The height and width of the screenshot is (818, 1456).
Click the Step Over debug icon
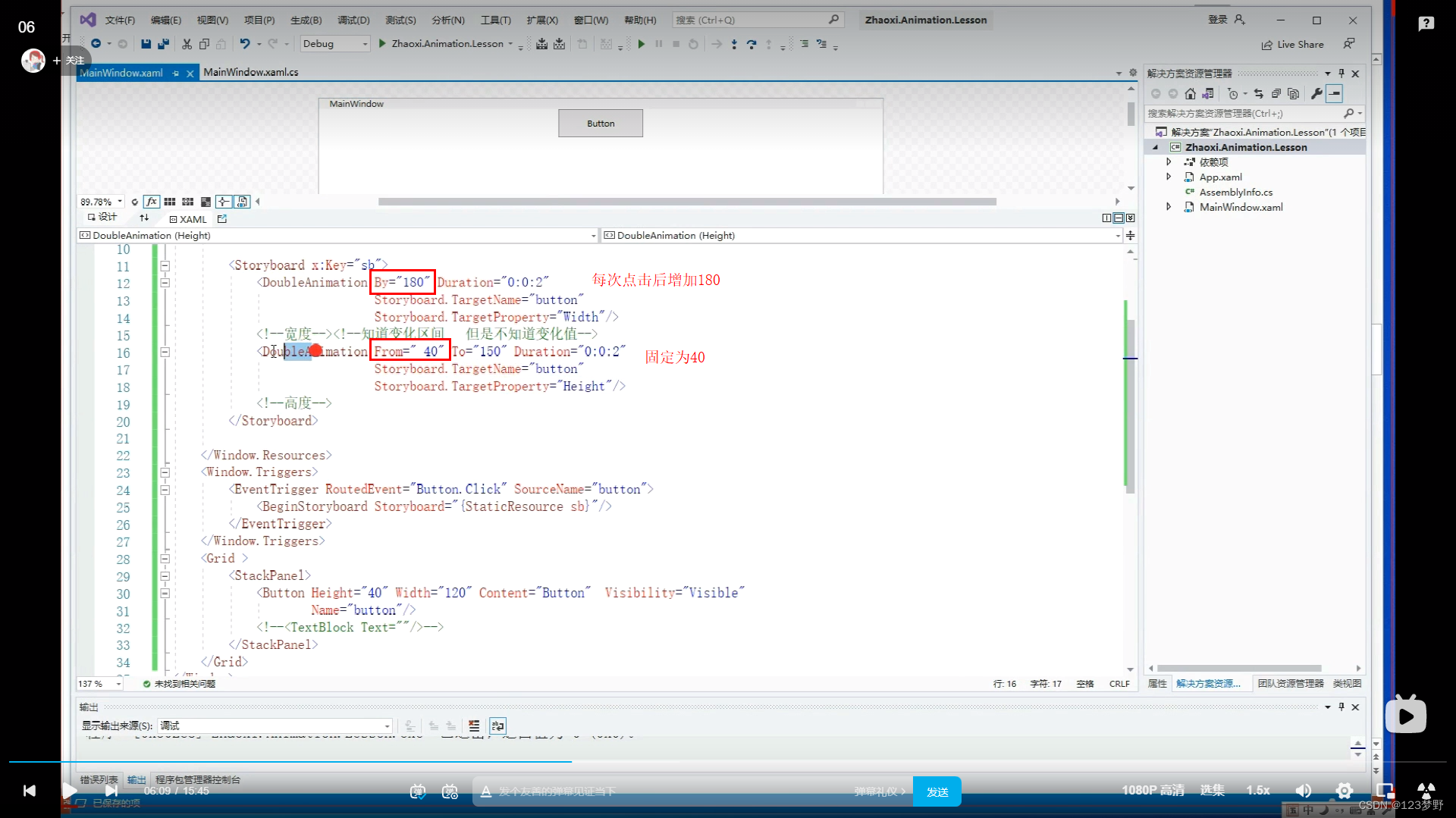tap(752, 44)
